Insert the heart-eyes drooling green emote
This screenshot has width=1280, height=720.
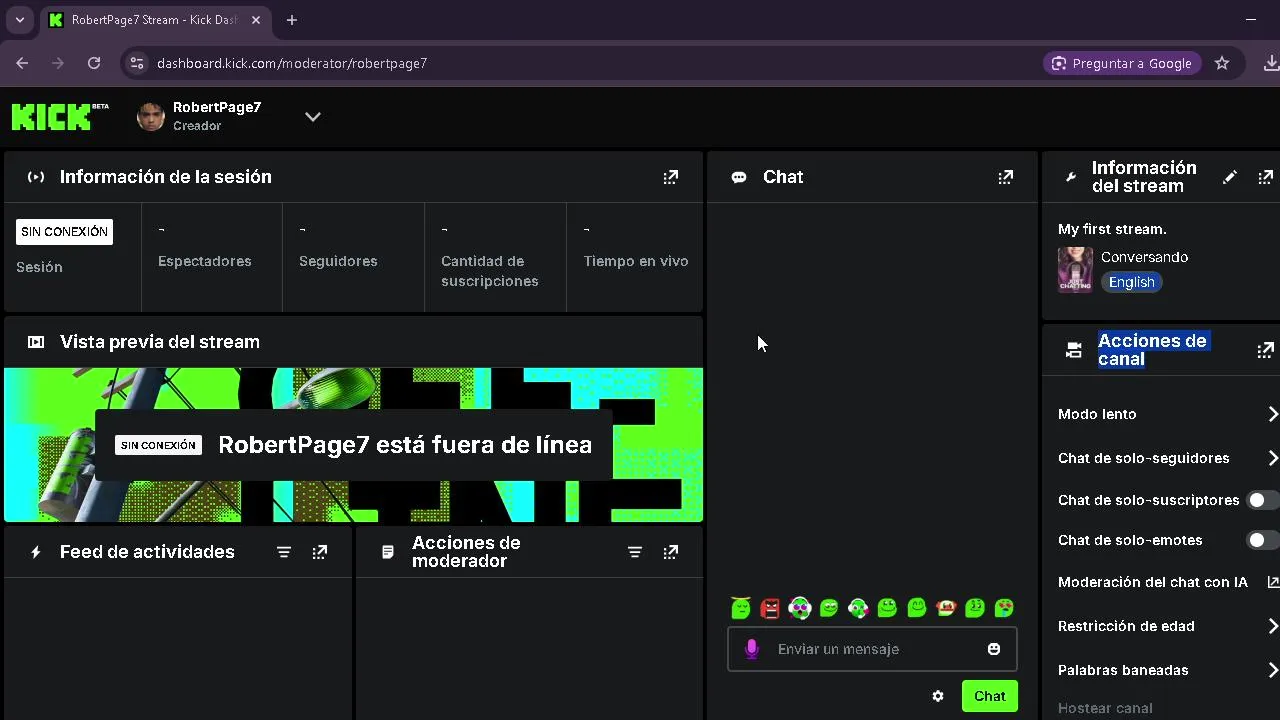[x=1004, y=608]
